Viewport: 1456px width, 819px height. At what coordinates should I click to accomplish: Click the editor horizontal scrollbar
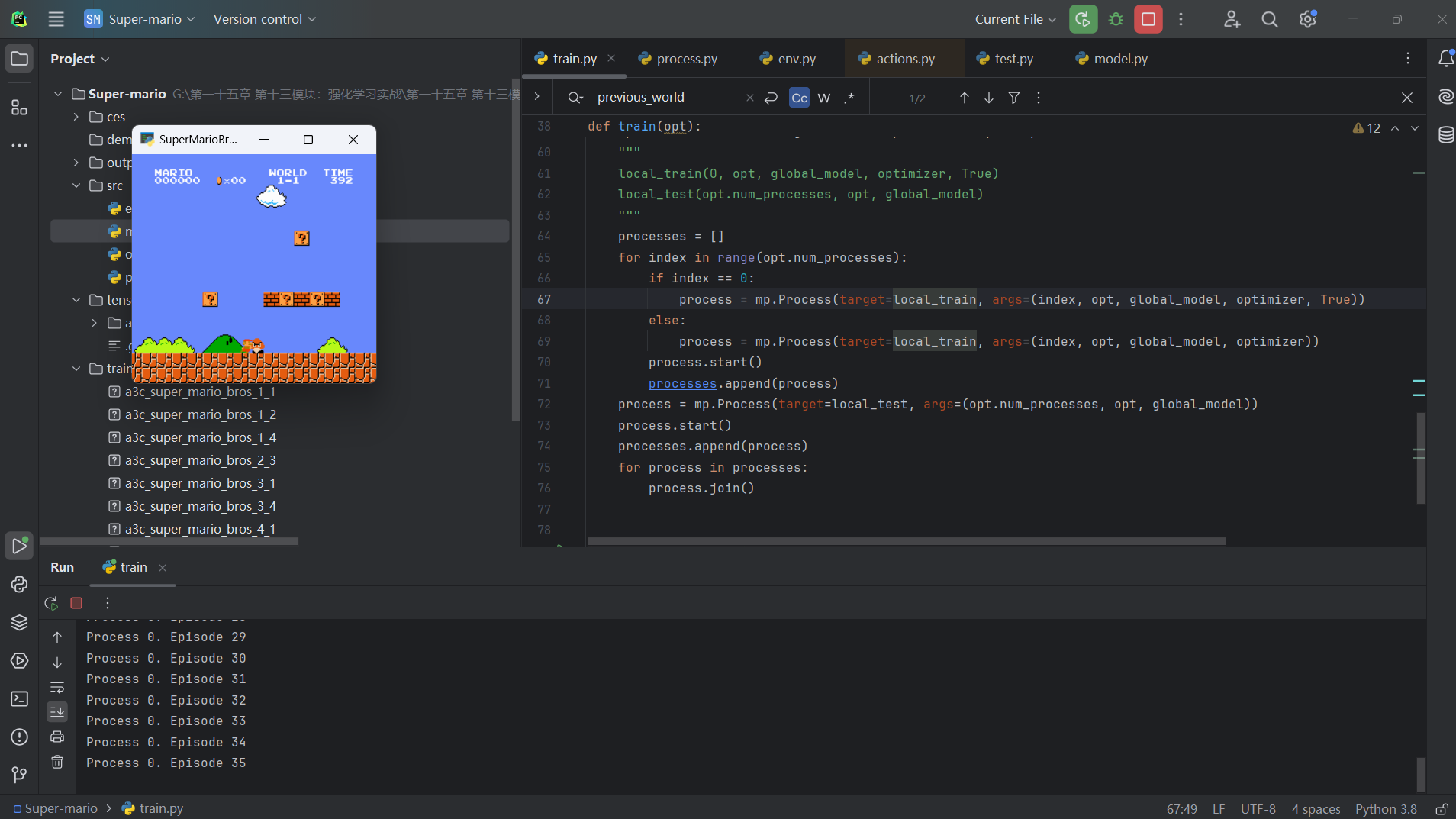906,541
